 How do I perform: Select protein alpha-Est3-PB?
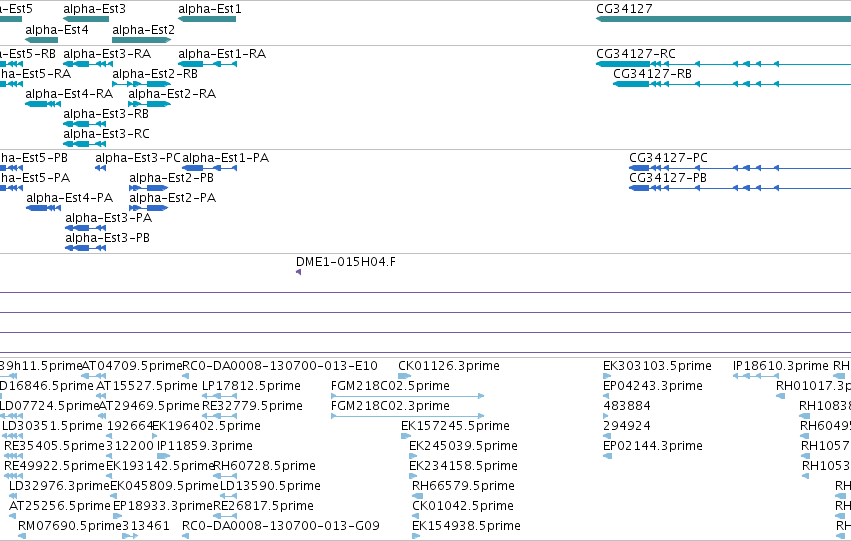[107, 238]
